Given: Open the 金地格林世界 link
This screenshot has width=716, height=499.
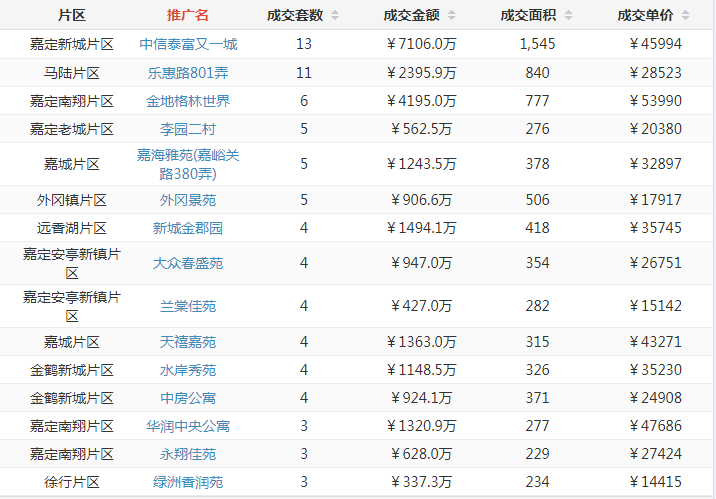Looking at the screenshot, I should coord(188,101).
